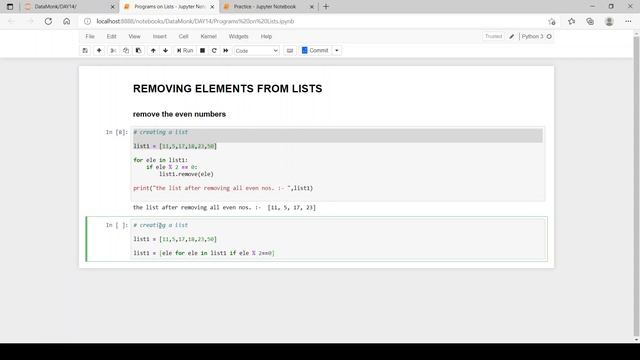640x360 pixels.
Task: Open the Widgets menu
Action: click(x=238, y=36)
